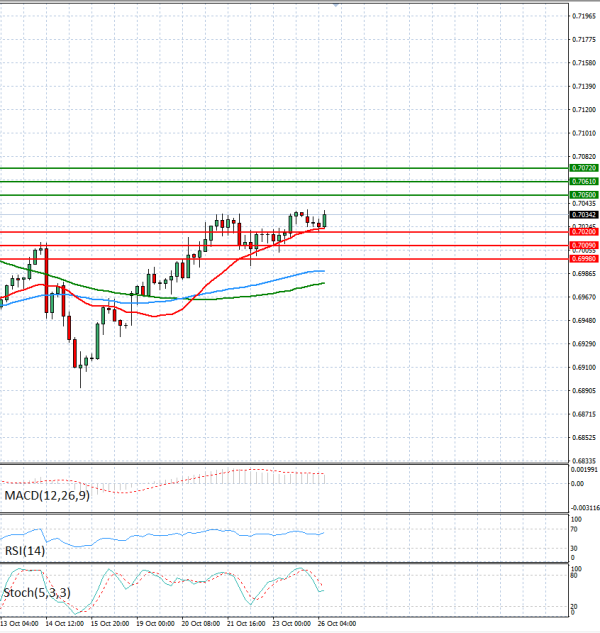Click the 0.69480 price axis value
This screenshot has width=600, height=633.
[x=584, y=321]
